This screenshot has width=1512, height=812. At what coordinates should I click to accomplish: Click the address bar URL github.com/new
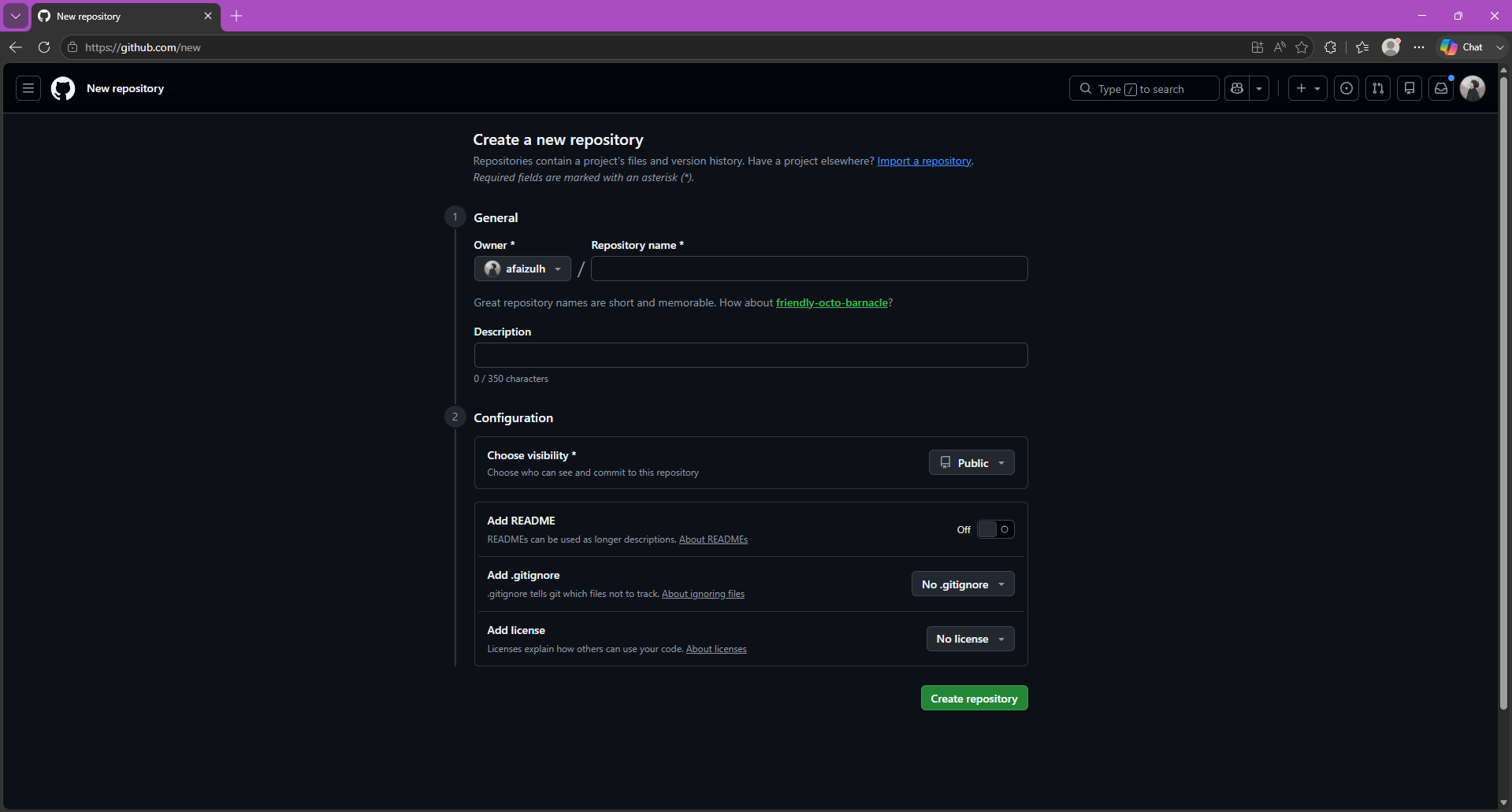tap(143, 47)
